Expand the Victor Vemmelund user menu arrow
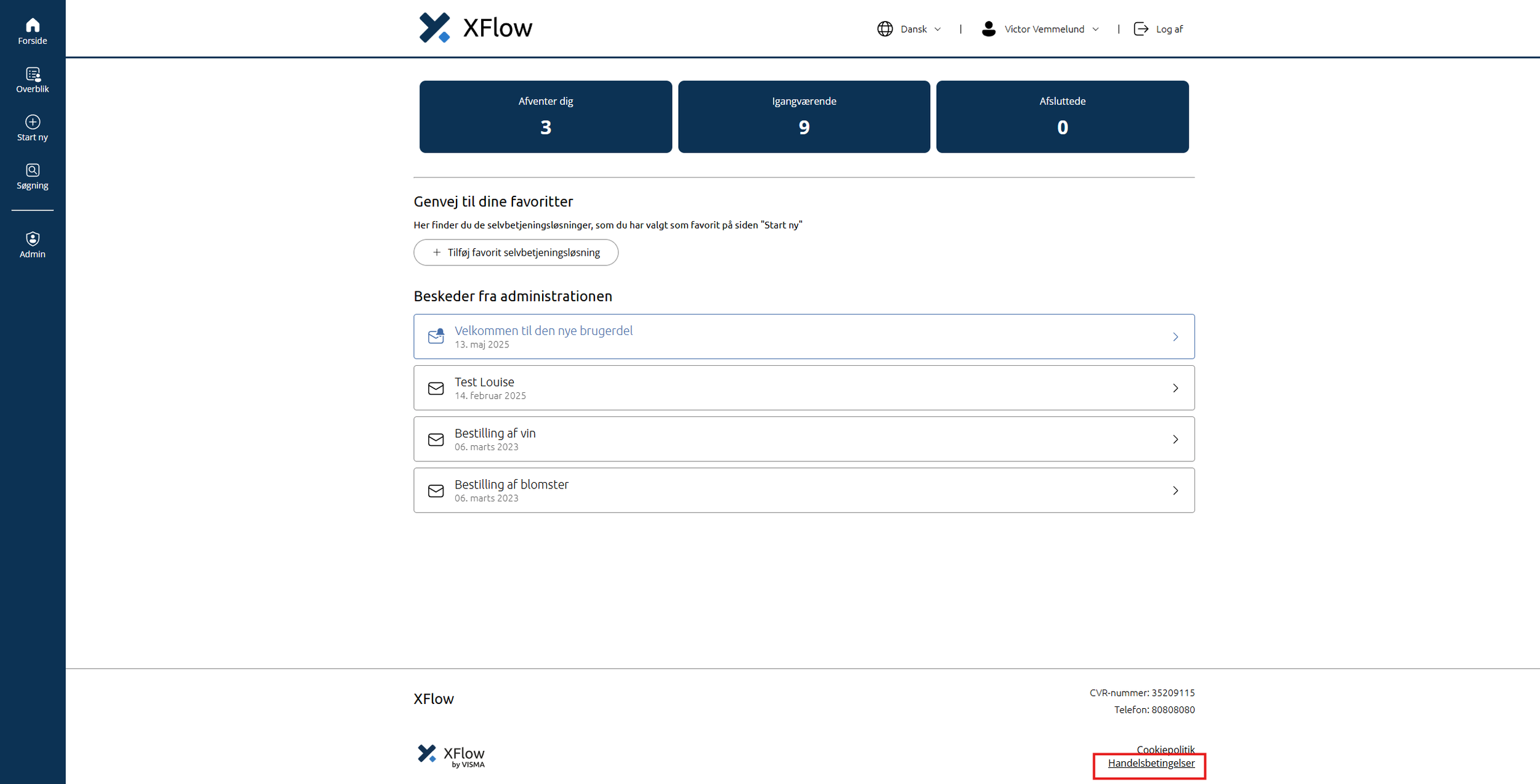Screen dimensions: 1540x784 coord(1095,29)
